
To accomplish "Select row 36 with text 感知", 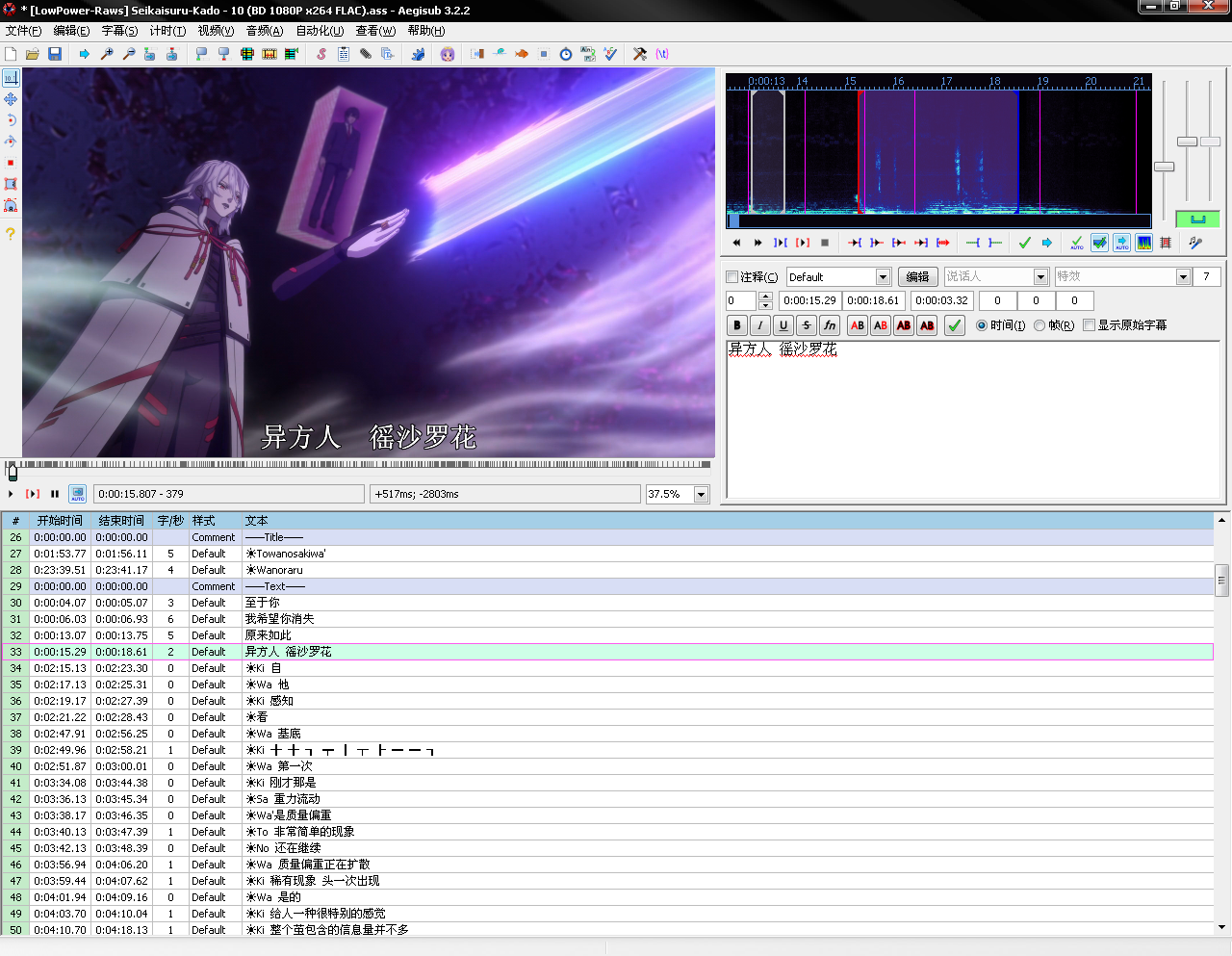I will pos(607,701).
